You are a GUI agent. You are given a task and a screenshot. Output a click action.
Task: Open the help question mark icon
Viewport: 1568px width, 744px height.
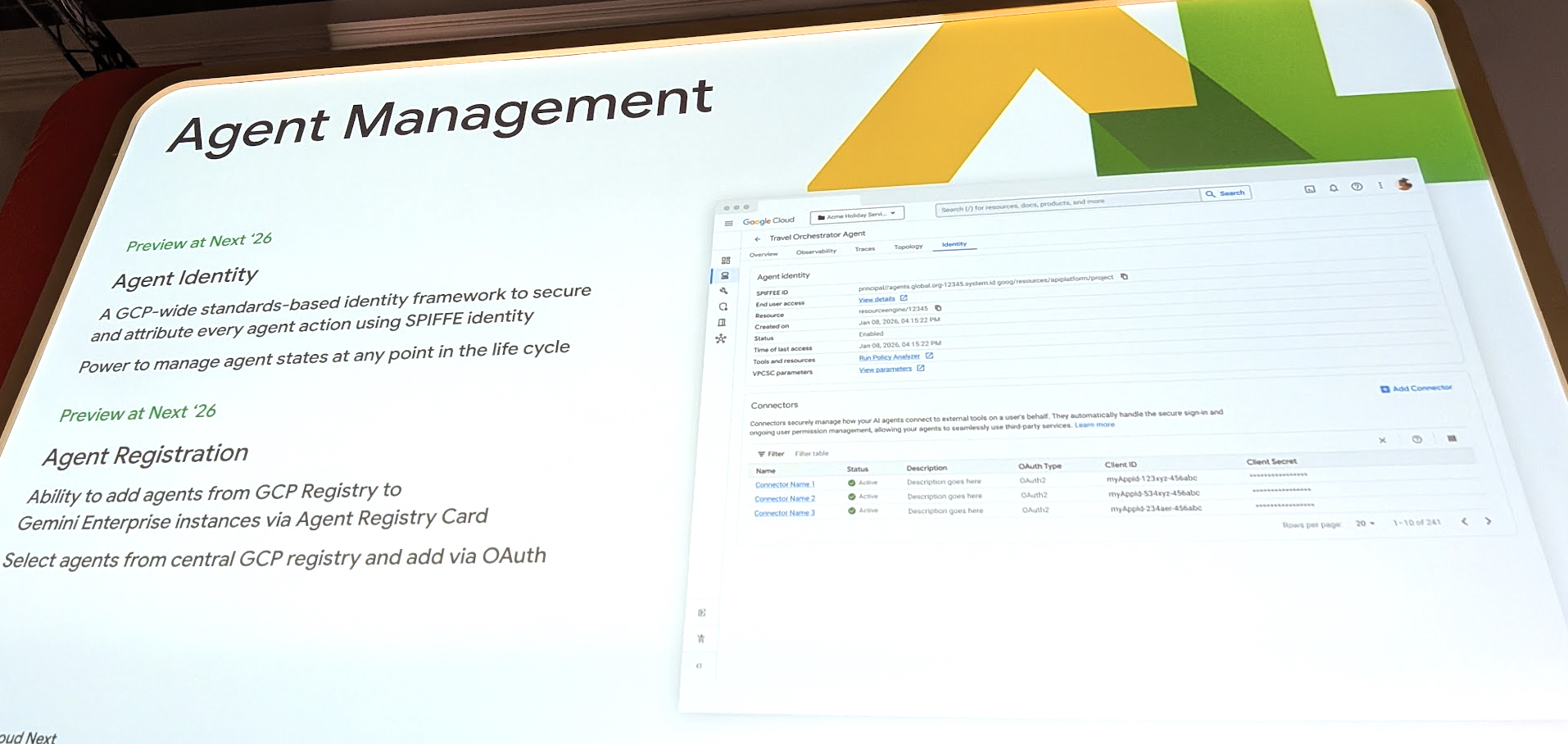[1357, 187]
